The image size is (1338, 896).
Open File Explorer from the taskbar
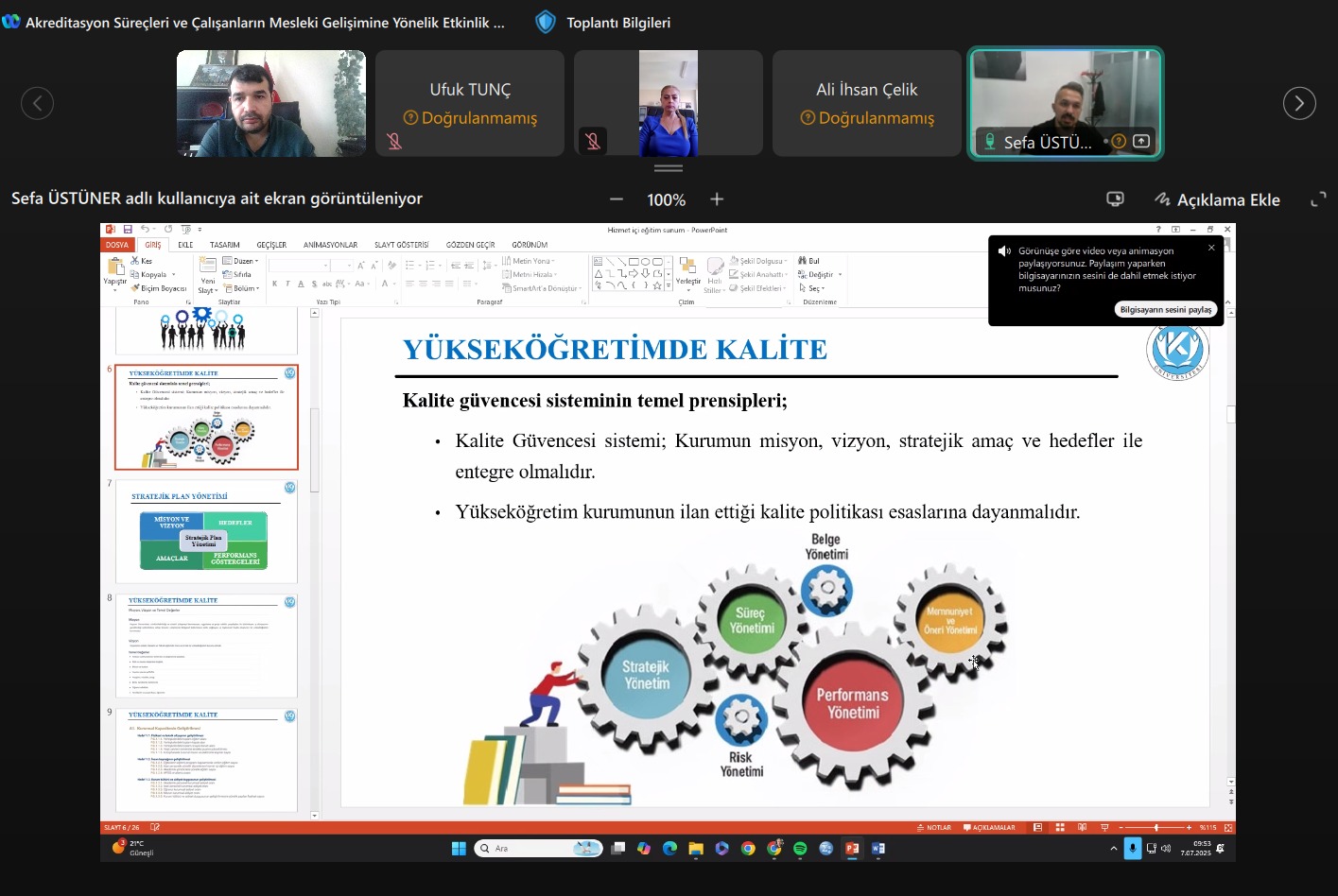696,849
